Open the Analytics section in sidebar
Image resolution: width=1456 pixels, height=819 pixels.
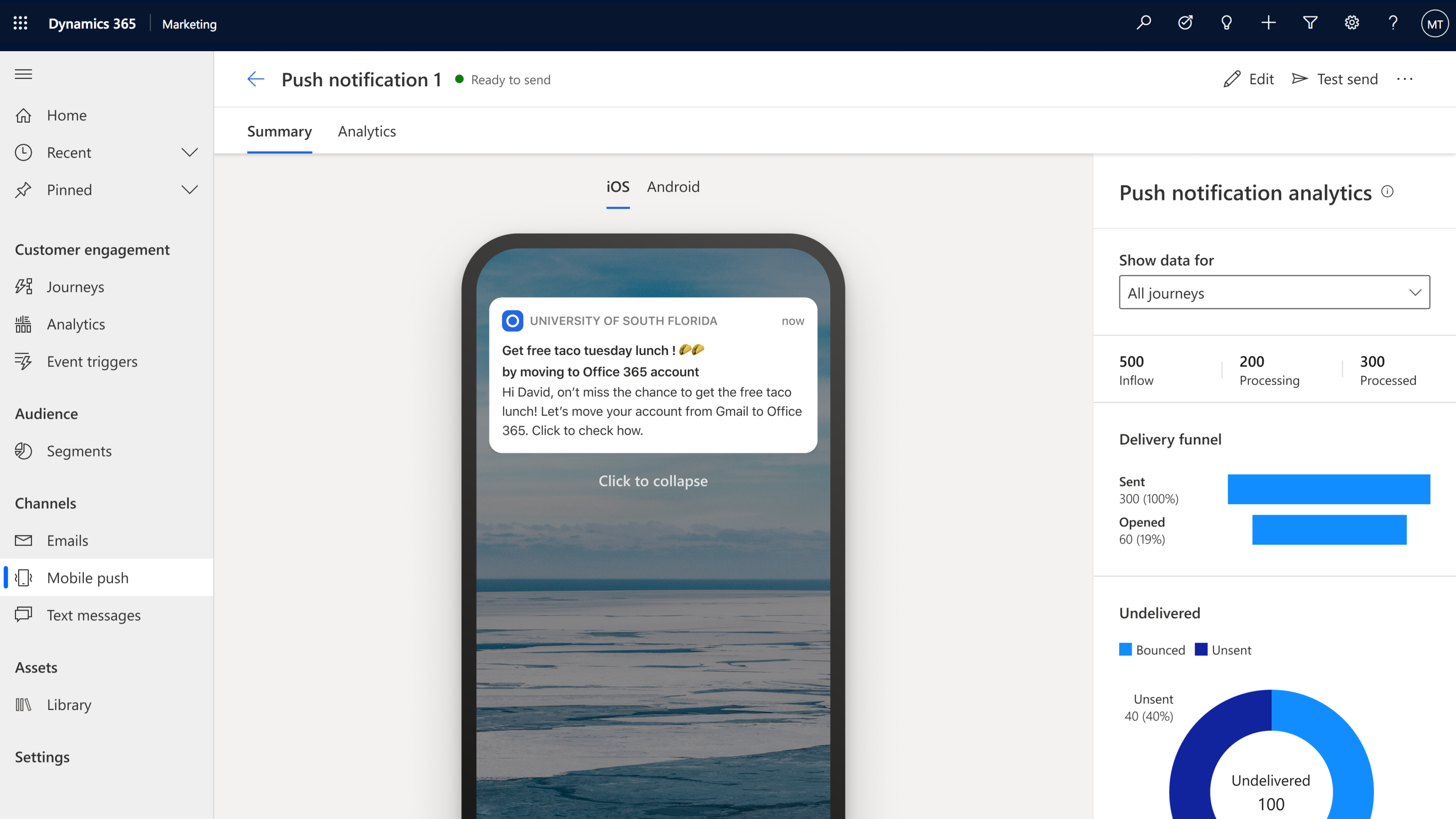coord(75,323)
